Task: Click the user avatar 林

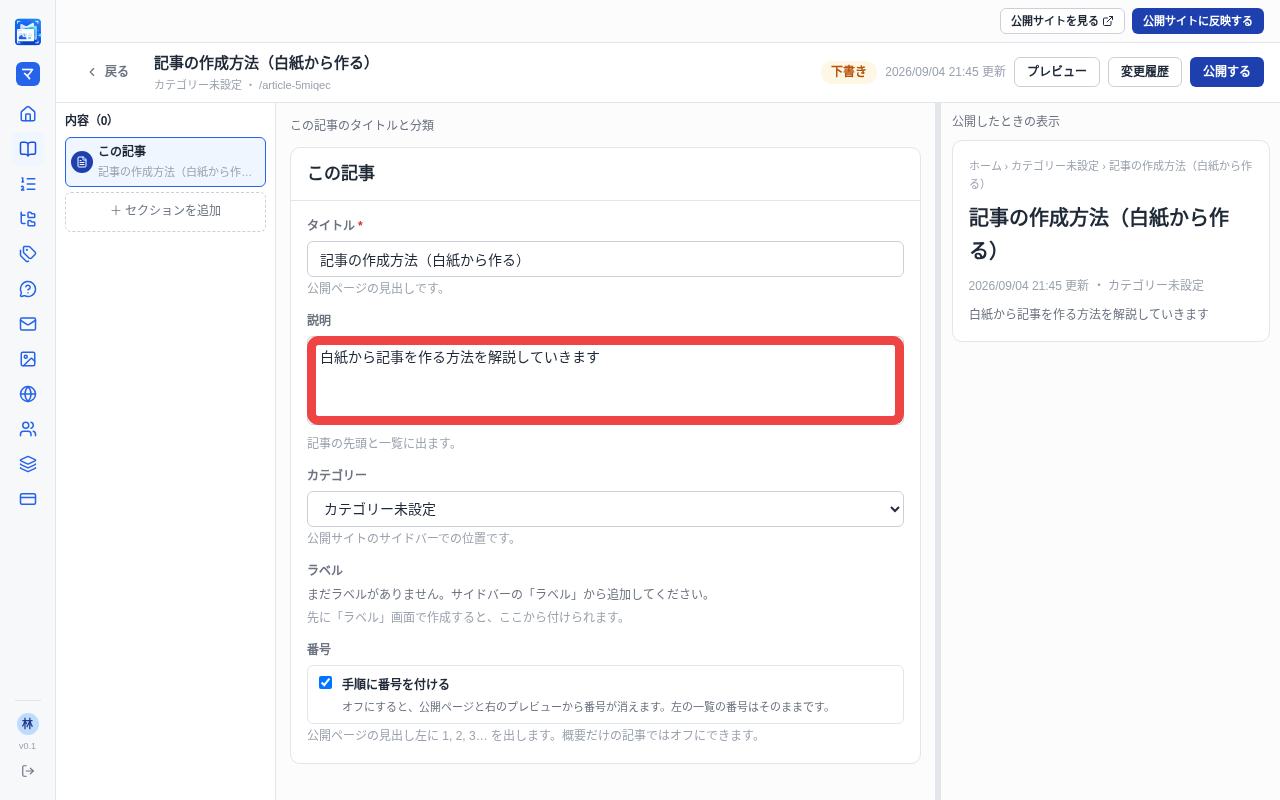Action: coord(28,724)
